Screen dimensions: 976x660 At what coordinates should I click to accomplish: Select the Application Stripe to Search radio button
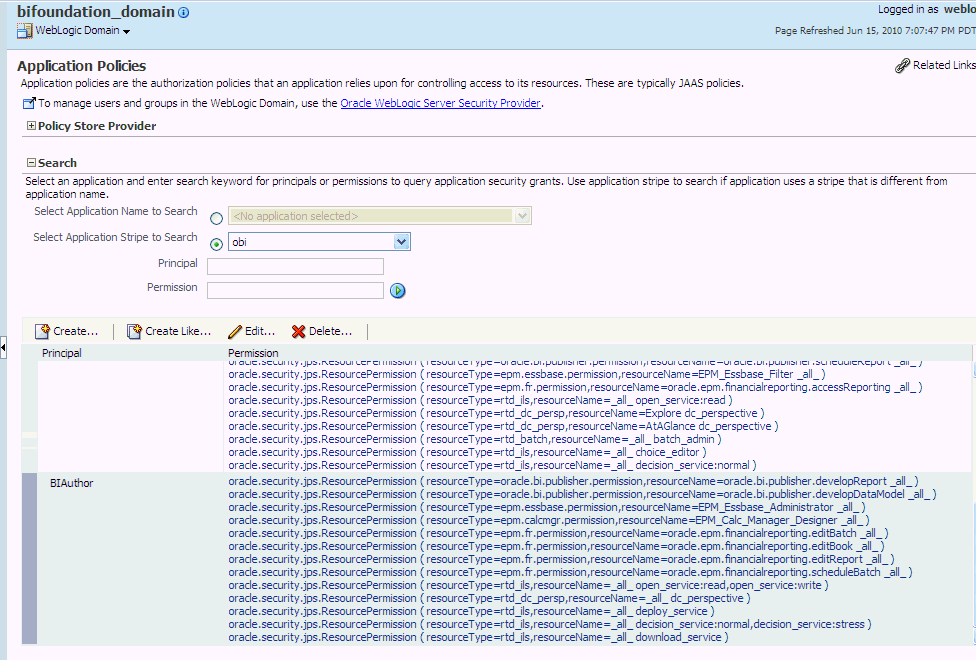tap(216, 241)
